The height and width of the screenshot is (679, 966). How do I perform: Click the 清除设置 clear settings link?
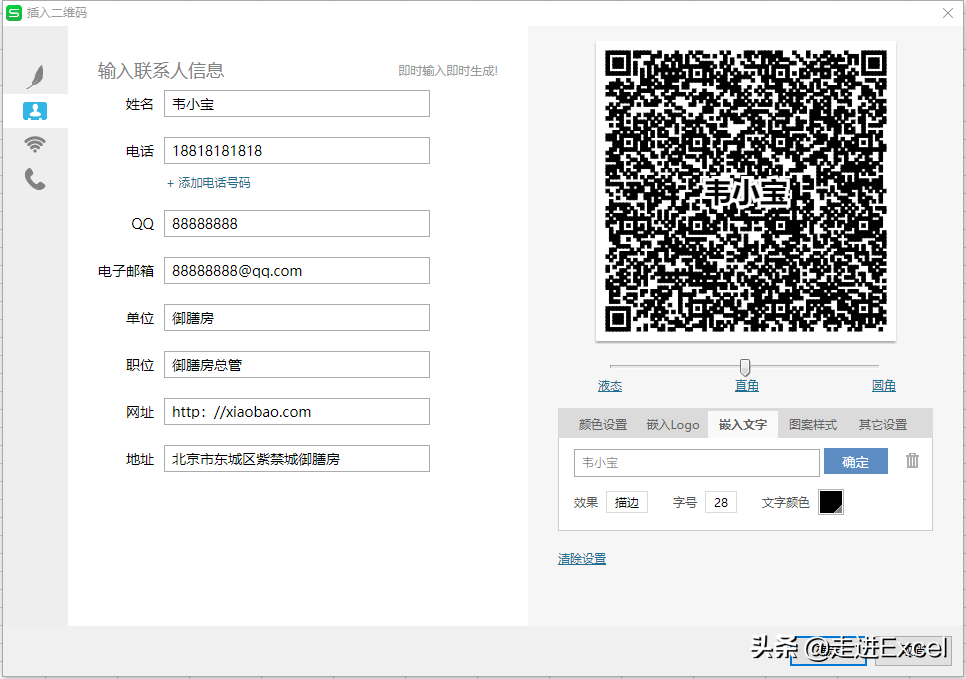click(x=582, y=559)
